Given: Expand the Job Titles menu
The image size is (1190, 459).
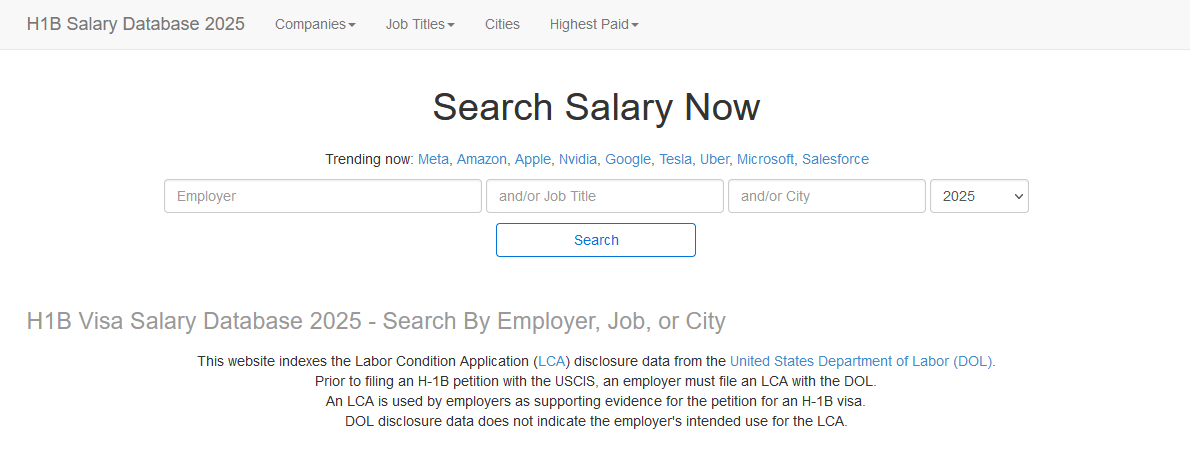Looking at the screenshot, I should pyautogui.click(x=420, y=24).
